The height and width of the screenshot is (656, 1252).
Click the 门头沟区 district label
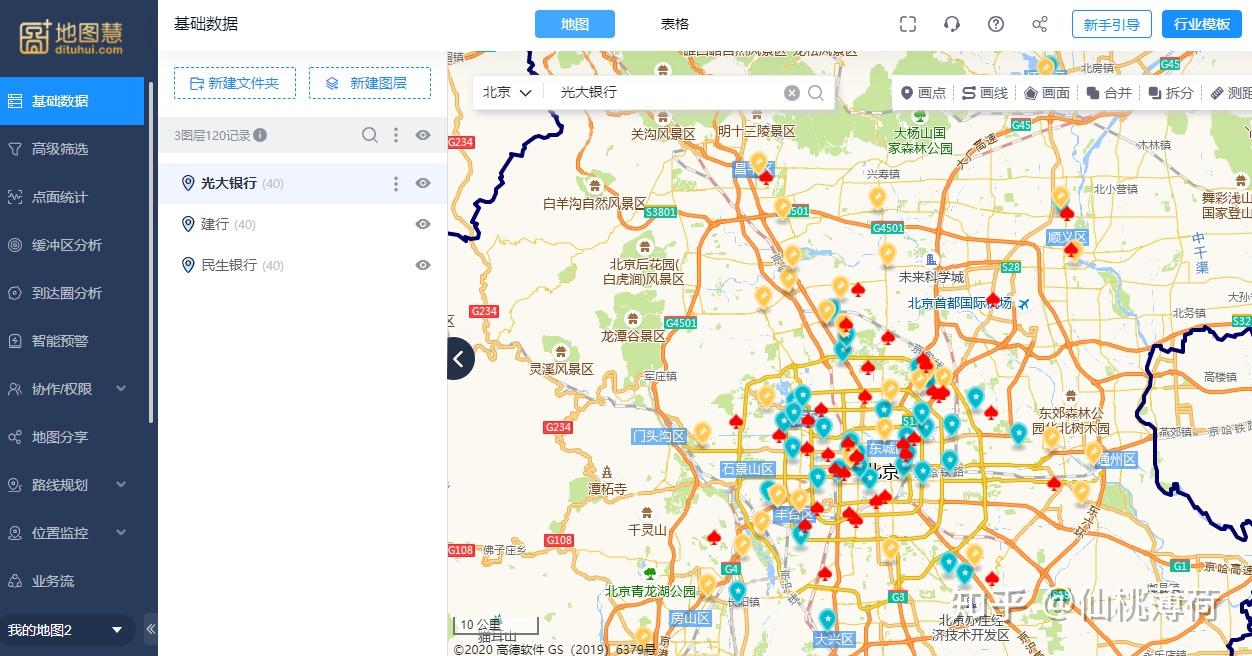(659, 436)
